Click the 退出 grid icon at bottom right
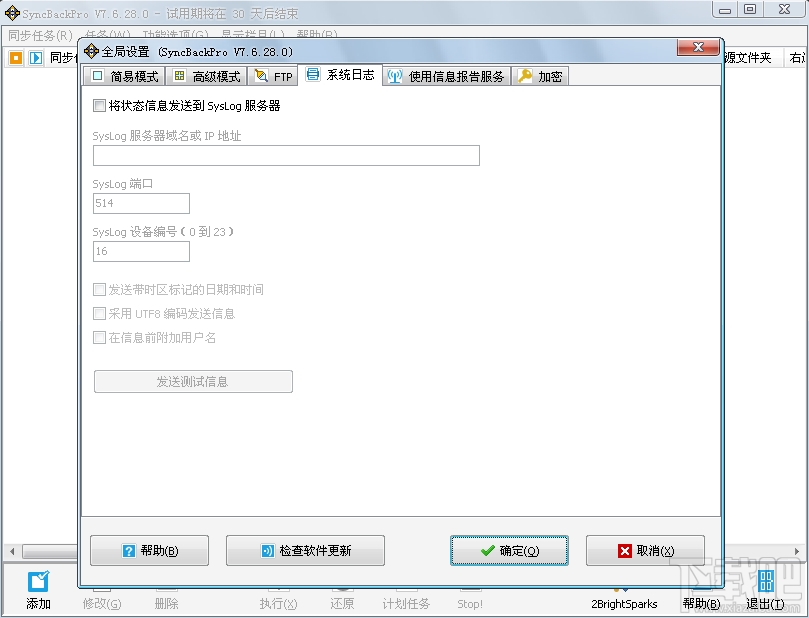 point(765,581)
